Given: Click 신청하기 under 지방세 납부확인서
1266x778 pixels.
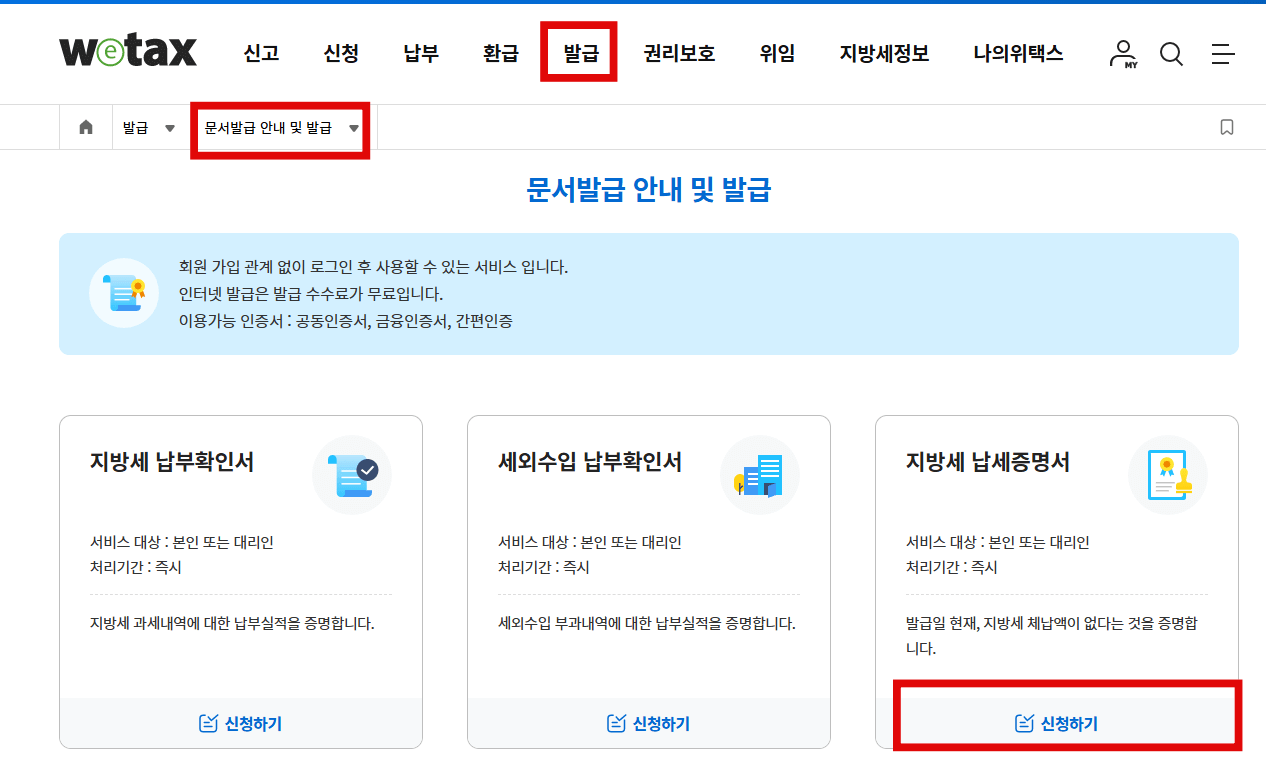Looking at the screenshot, I should [x=240, y=722].
